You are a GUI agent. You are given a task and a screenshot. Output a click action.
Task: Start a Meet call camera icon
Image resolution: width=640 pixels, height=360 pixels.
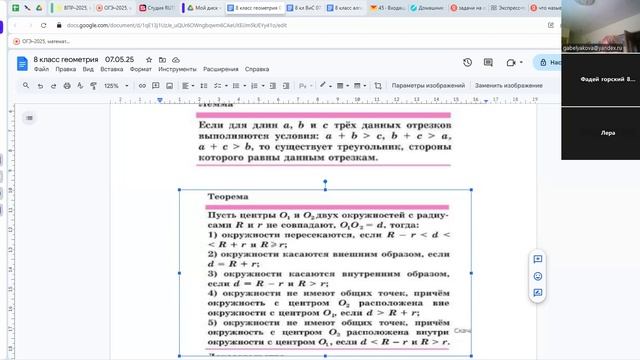coord(511,62)
